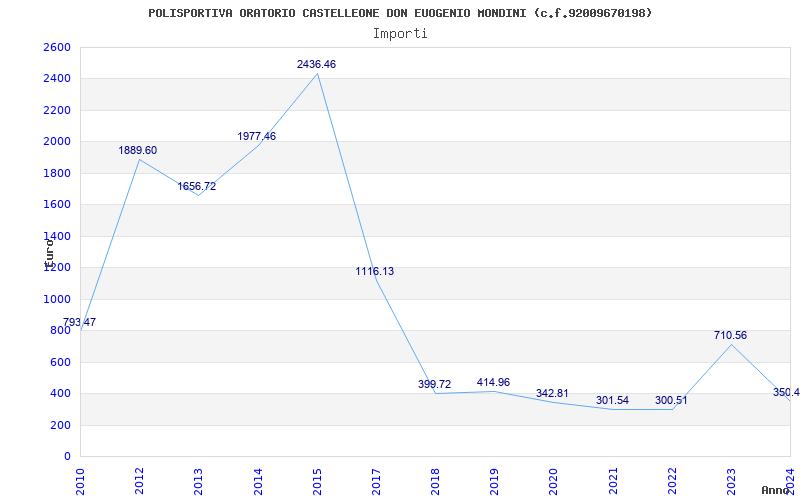Click the y-axis value 400
Image resolution: width=800 pixels, height=500 pixels.
60,394
